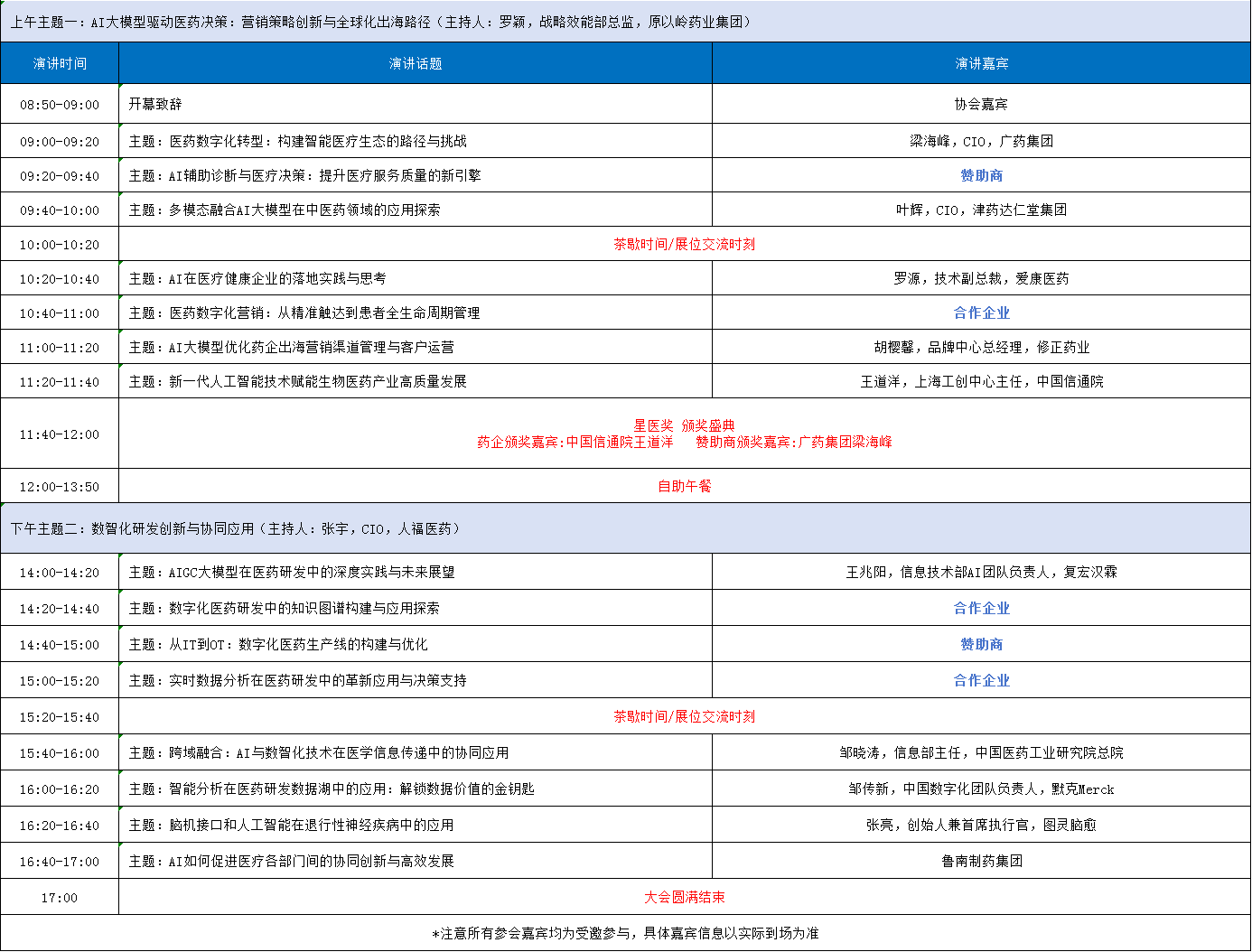Click speaker 邹晓涛，信息部主任
This screenshot has width=1252, height=952.
(x=982, y=752)
